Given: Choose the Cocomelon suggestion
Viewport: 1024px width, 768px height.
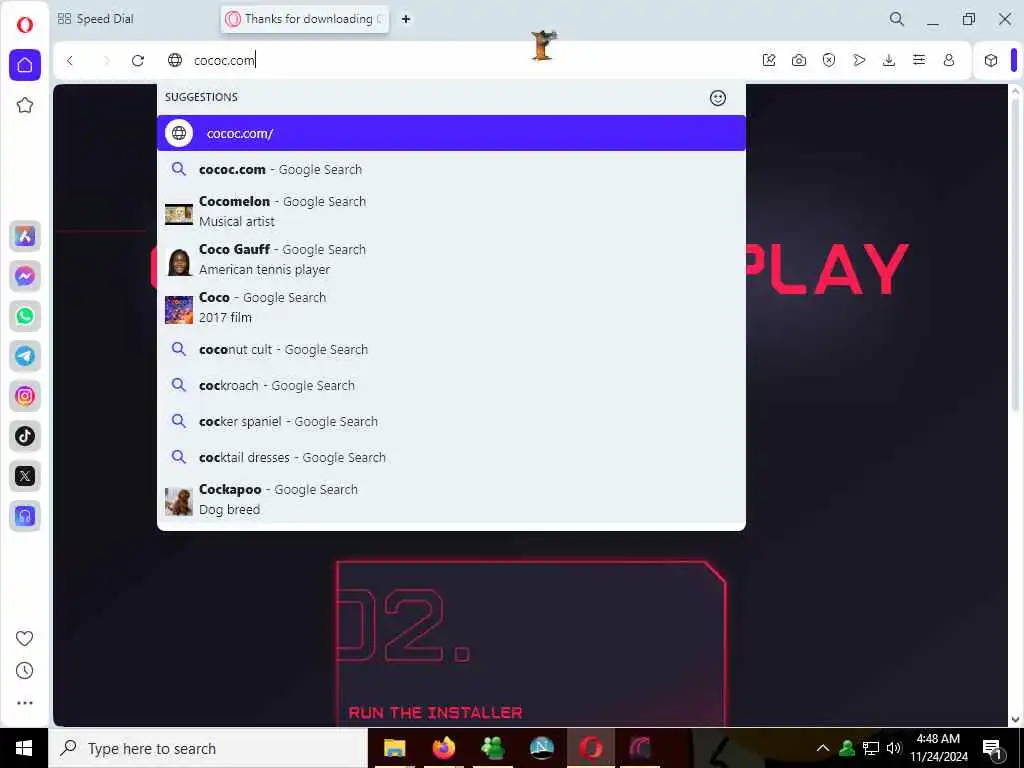Looking at the screenshot, I should (x=451, y=211).
